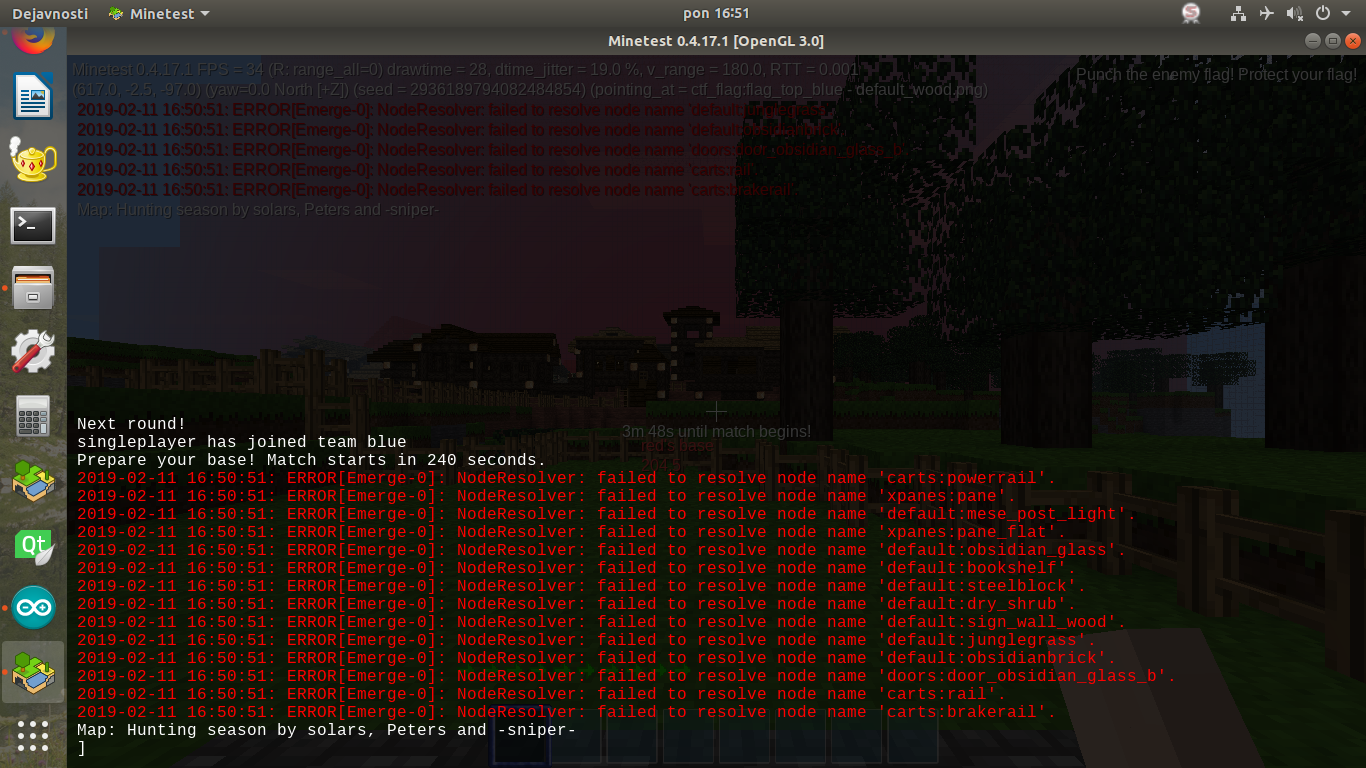The image size is (1366, 768).
Task: Maximize the Minetest window
Action: click(1332, 41)
